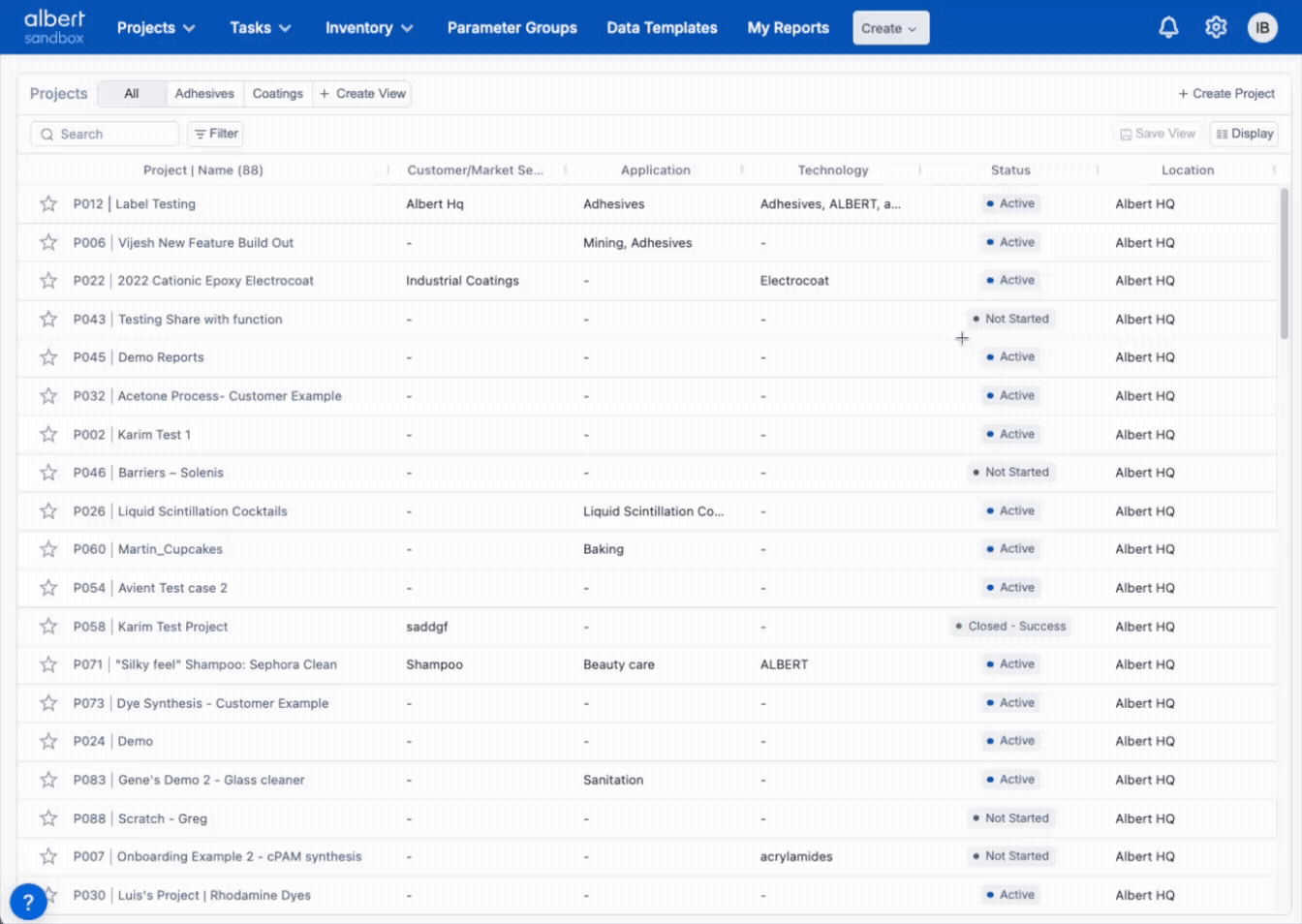
Task: Open the Filter options
Action: click(215, 134)
